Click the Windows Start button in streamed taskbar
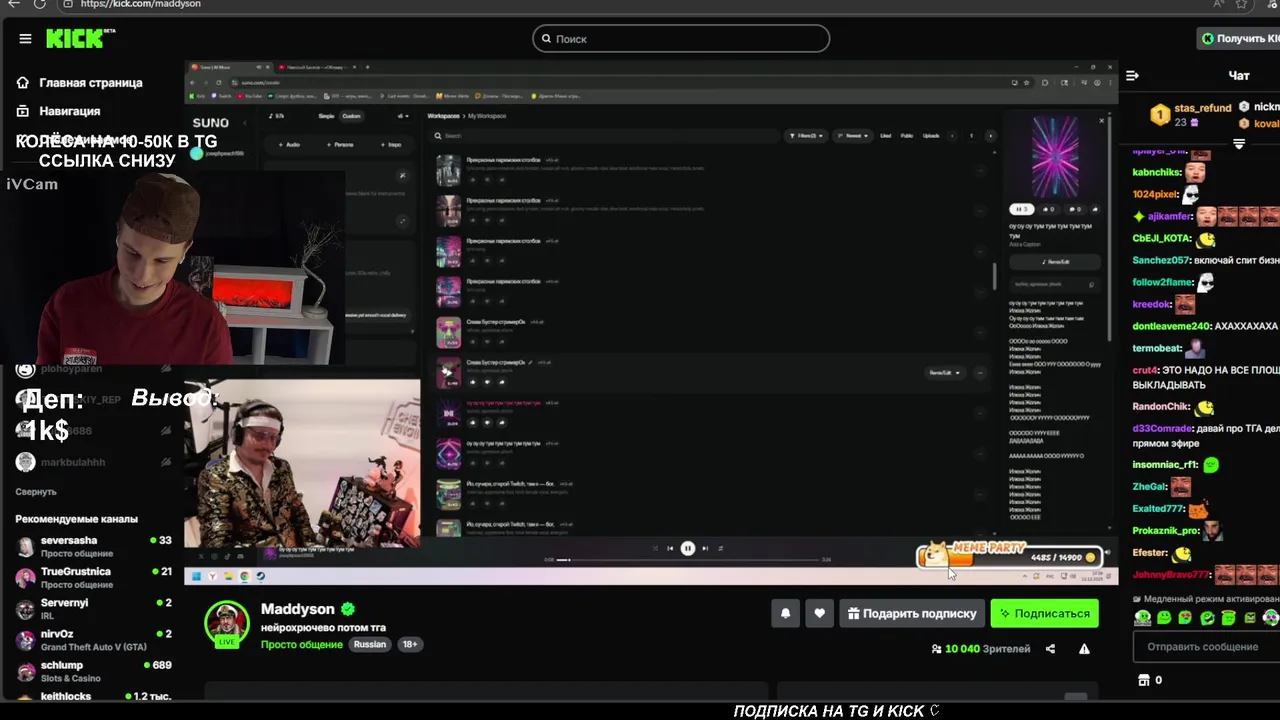Viewport: 1280px width, 720px height. point(196,576)
